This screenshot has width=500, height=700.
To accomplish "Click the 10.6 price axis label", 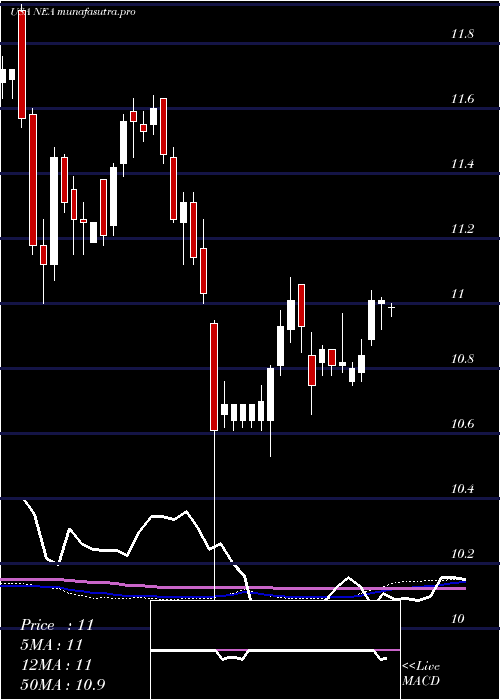I will click(462, 424).
